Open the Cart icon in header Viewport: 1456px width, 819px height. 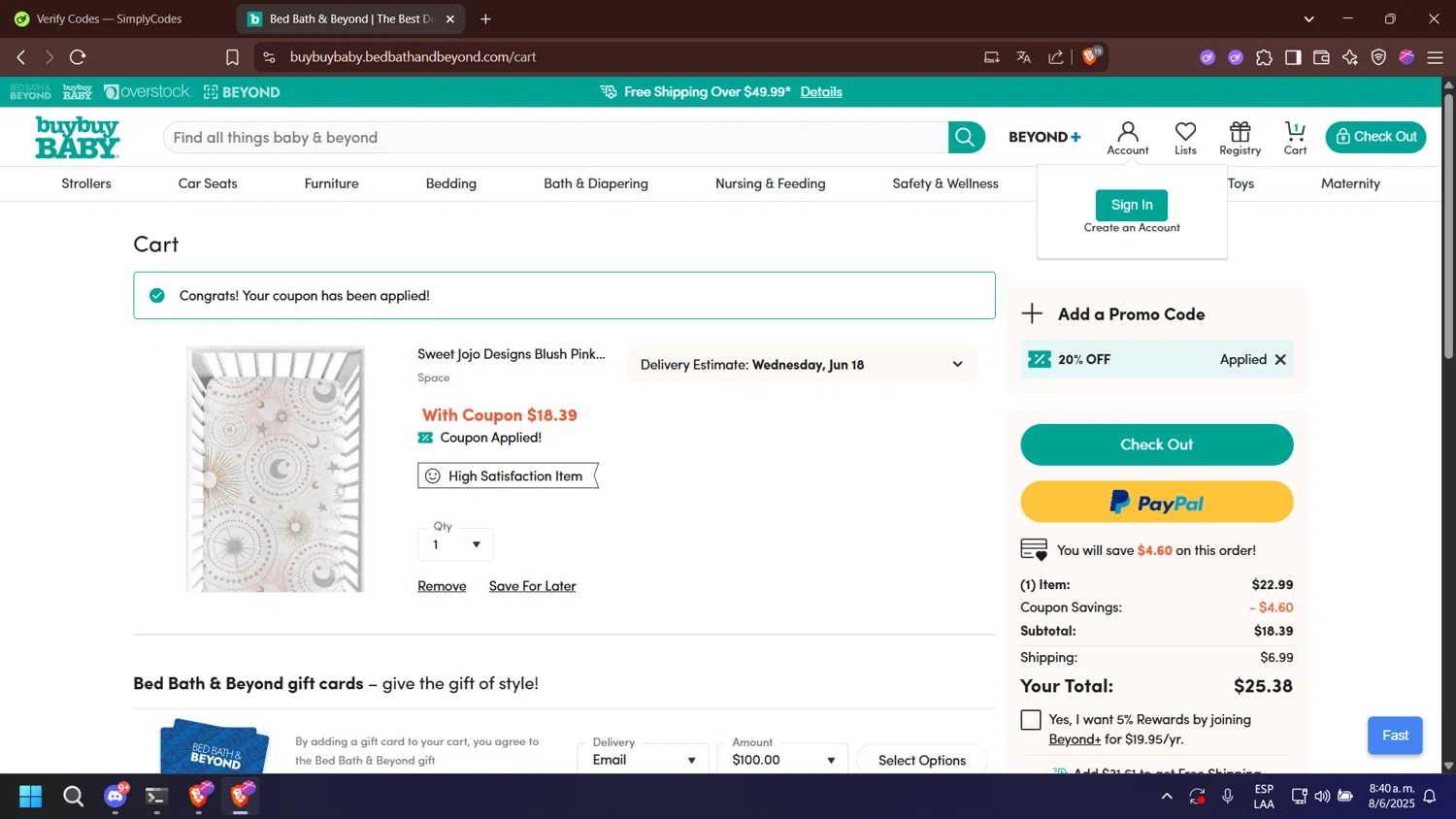click(x=1295, y=138)
